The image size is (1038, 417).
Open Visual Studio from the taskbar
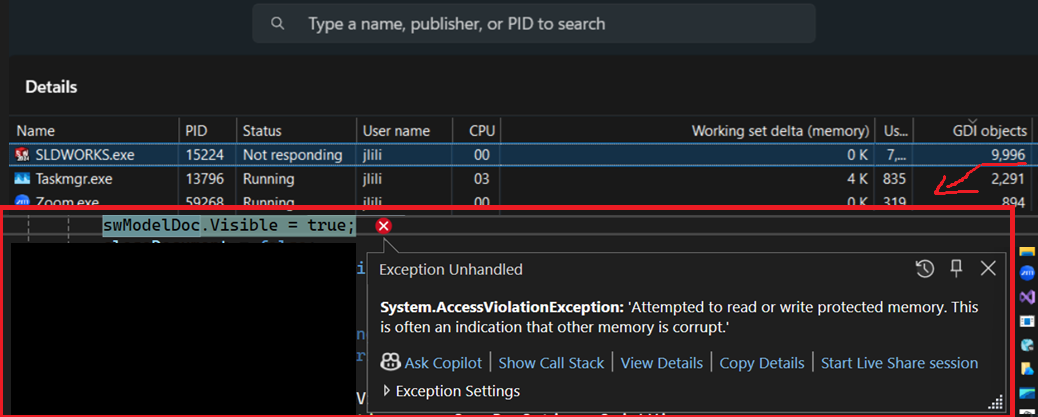(x=1026, y=297)
